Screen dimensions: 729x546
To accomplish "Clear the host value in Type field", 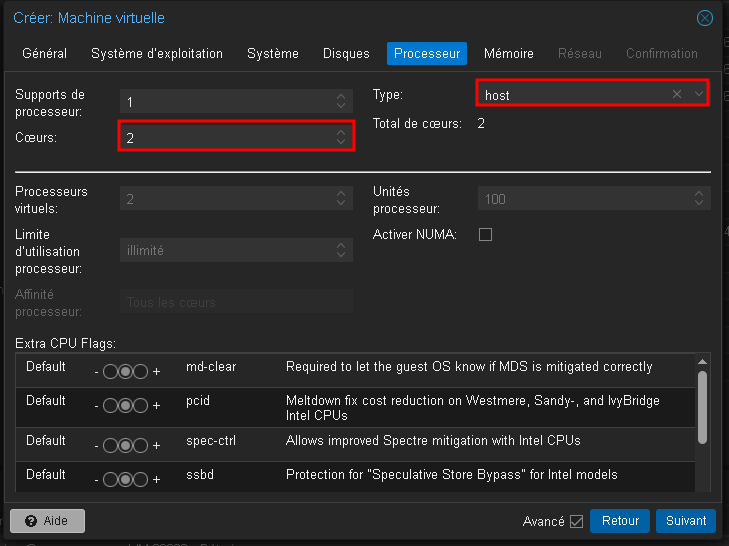I will 677,94.
